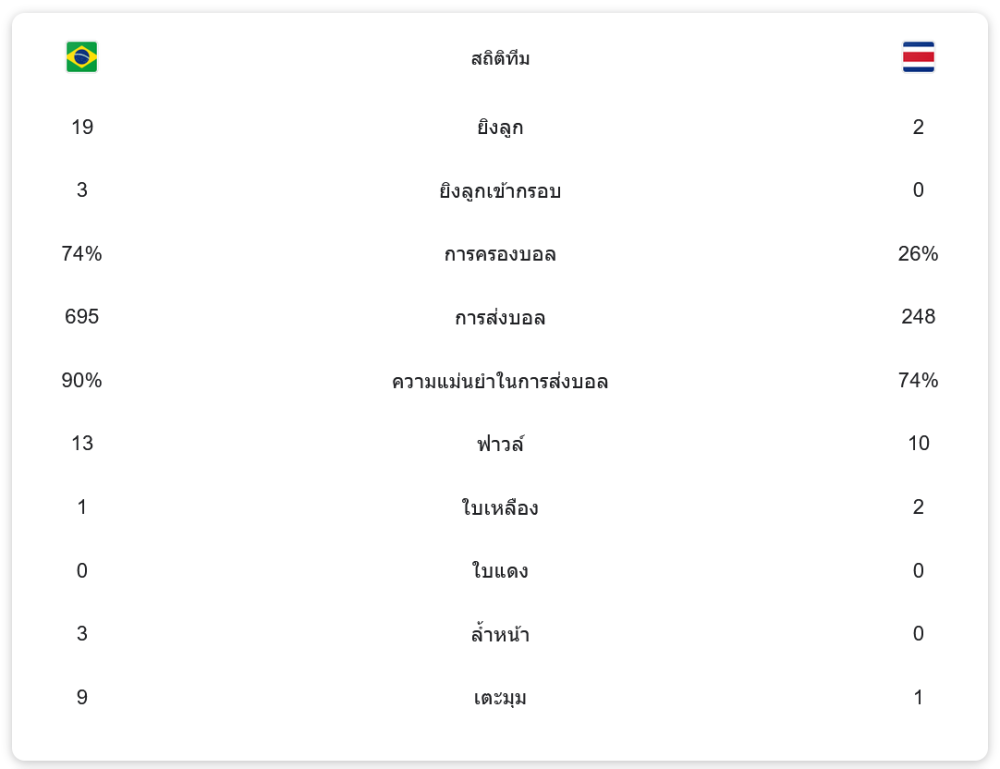Select Brazil's 695 passes value
Image resolution: width=1000 pixels, height=769 pixels.
tap(82, 317)
